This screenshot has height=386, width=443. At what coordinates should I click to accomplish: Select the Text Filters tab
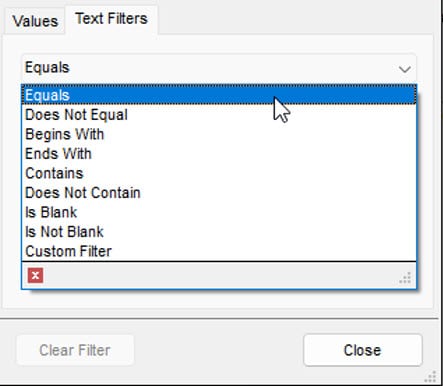coord(111,19)
